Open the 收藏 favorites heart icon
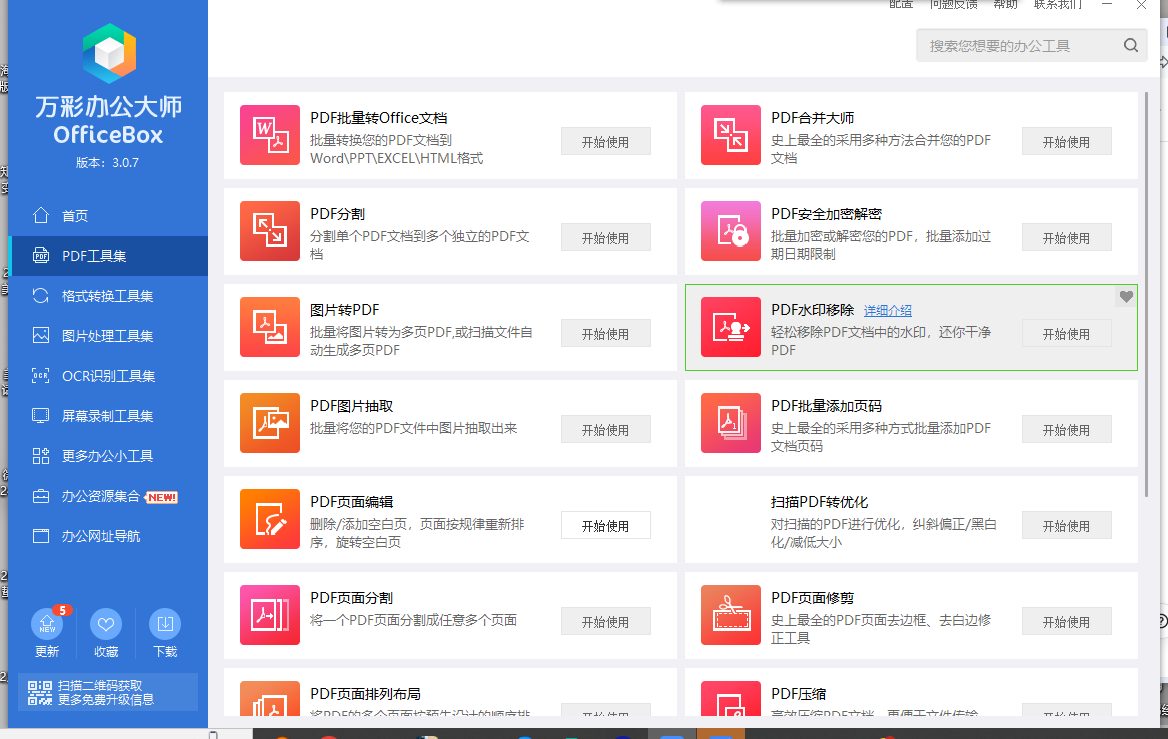The width and height of the screenshot is (1168, 739). point(106,624)
